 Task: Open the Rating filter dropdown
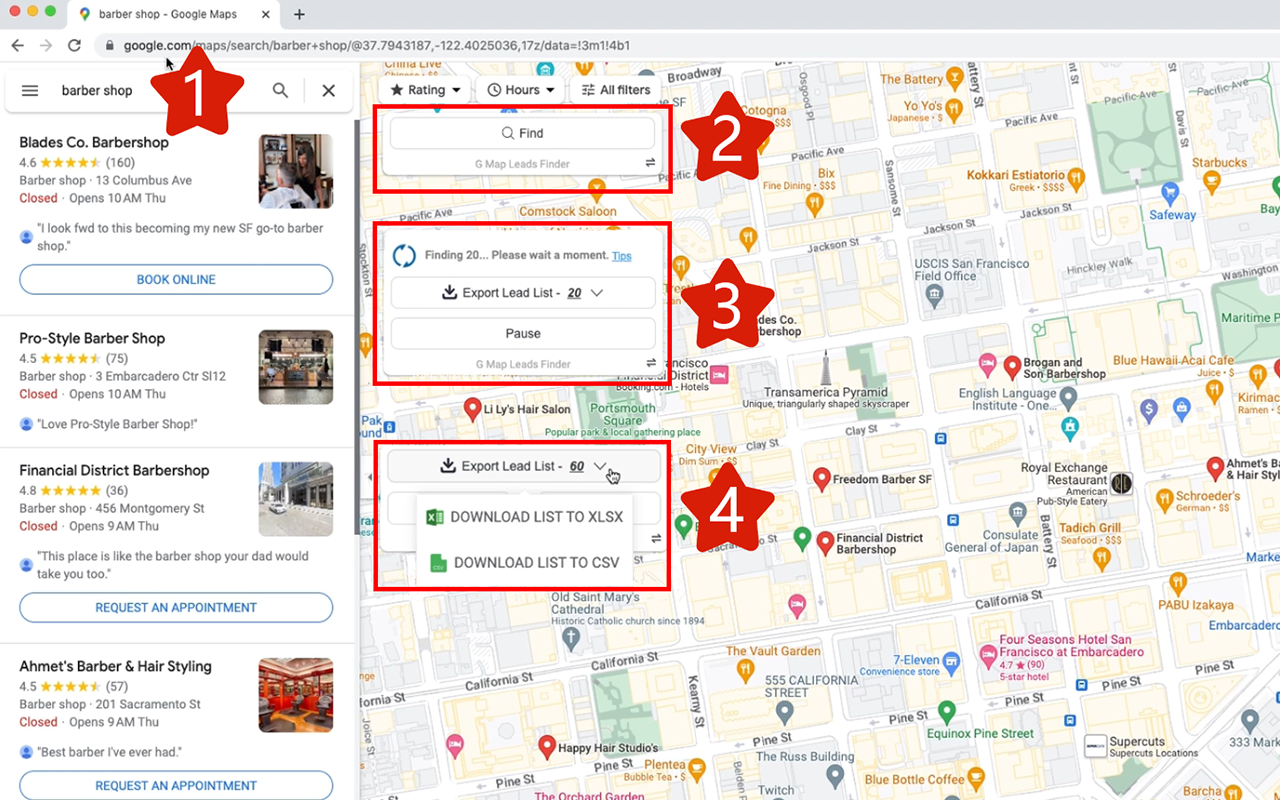tap(425, 89)
